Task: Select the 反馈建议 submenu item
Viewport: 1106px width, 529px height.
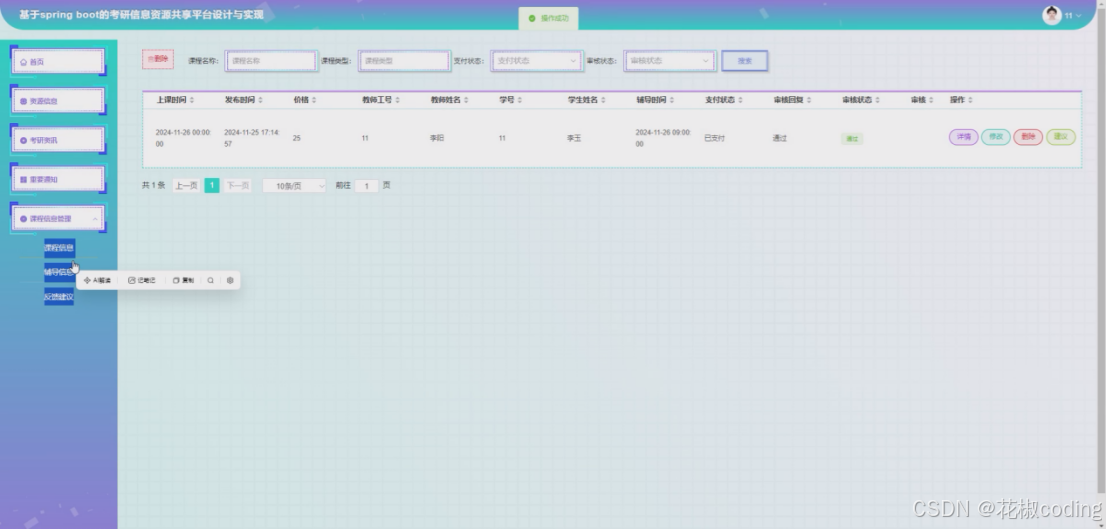Action: [59, 297]
